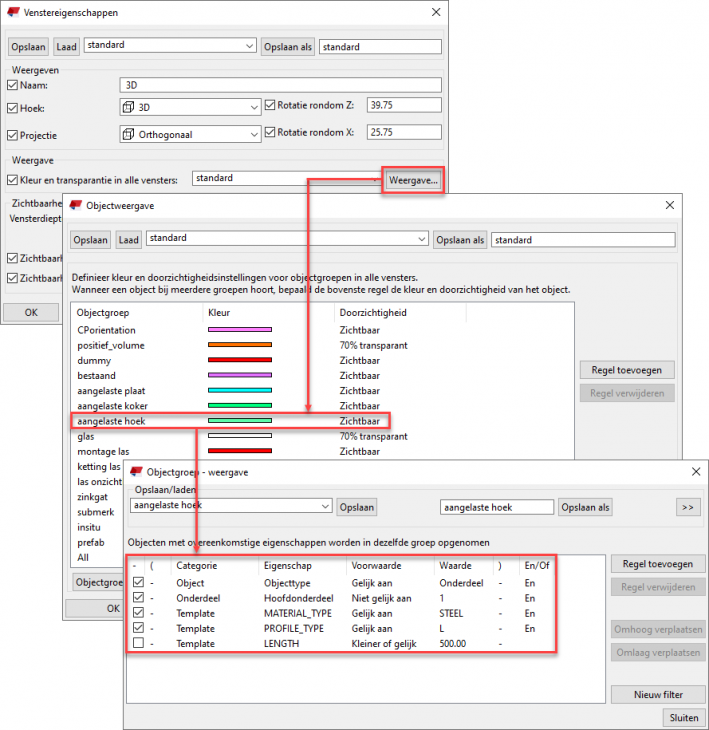This screenshot has width=709, height=730.
Task: Click the glas white color swatch
Action: click(x=240, y=436)
